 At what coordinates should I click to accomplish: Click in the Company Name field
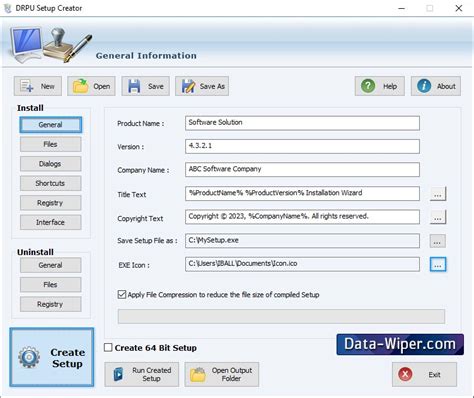point(302,170)
